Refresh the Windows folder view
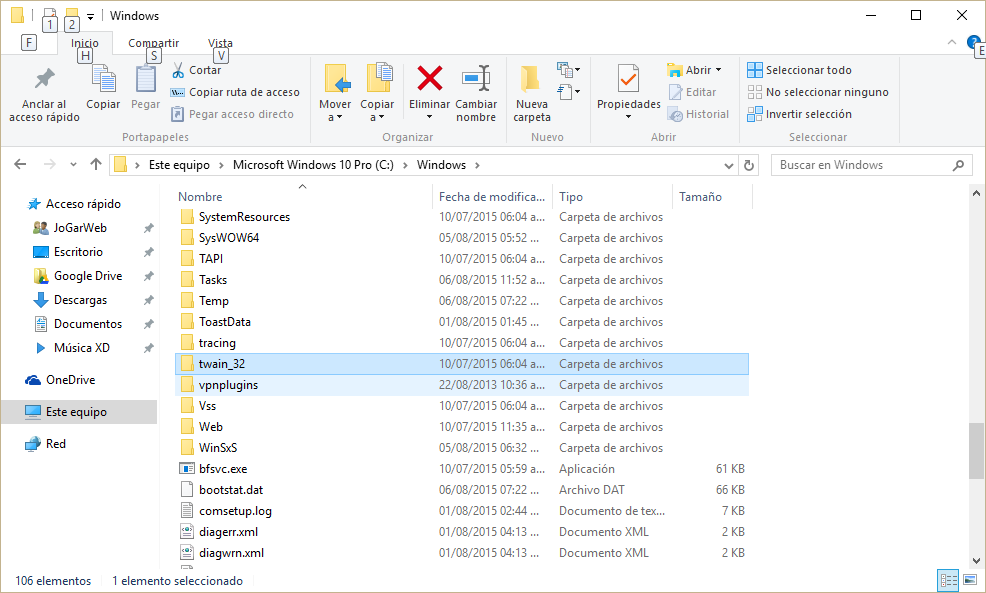 pyautogui.click(x=748, y=165)
